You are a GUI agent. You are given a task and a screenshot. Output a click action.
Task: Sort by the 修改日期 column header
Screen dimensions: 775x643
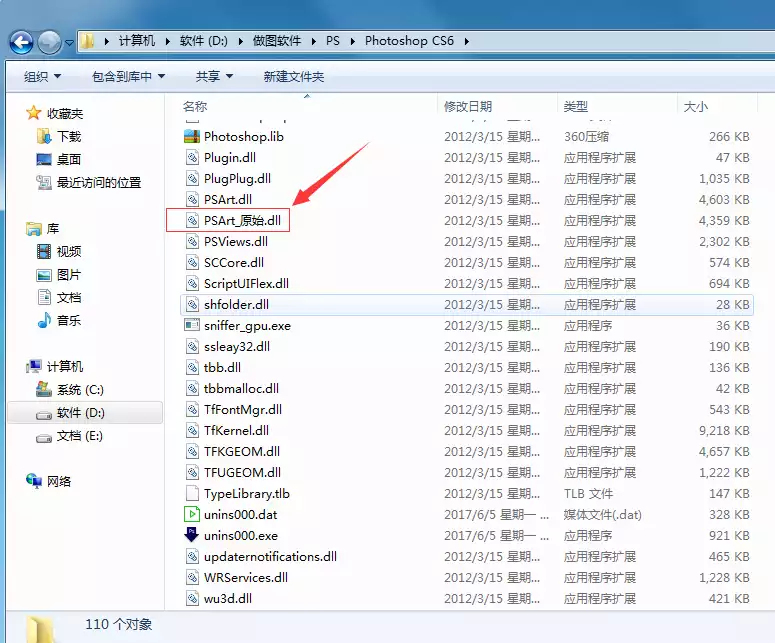coord(468,106)
